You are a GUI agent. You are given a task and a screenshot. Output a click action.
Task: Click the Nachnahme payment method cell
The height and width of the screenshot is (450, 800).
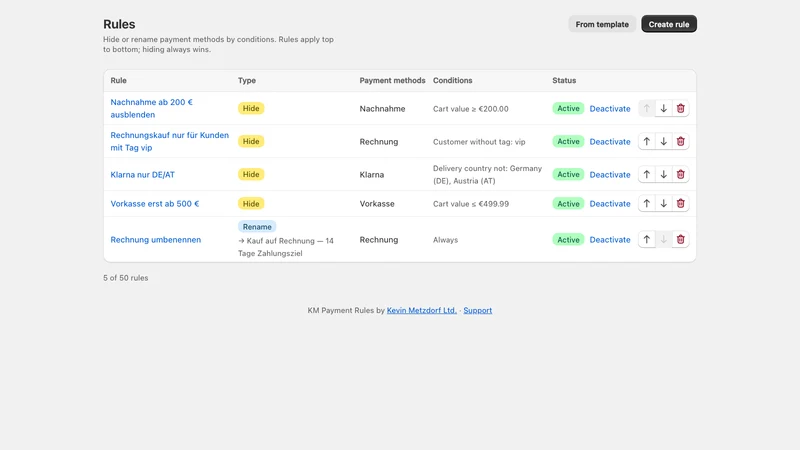coord(382,109)
